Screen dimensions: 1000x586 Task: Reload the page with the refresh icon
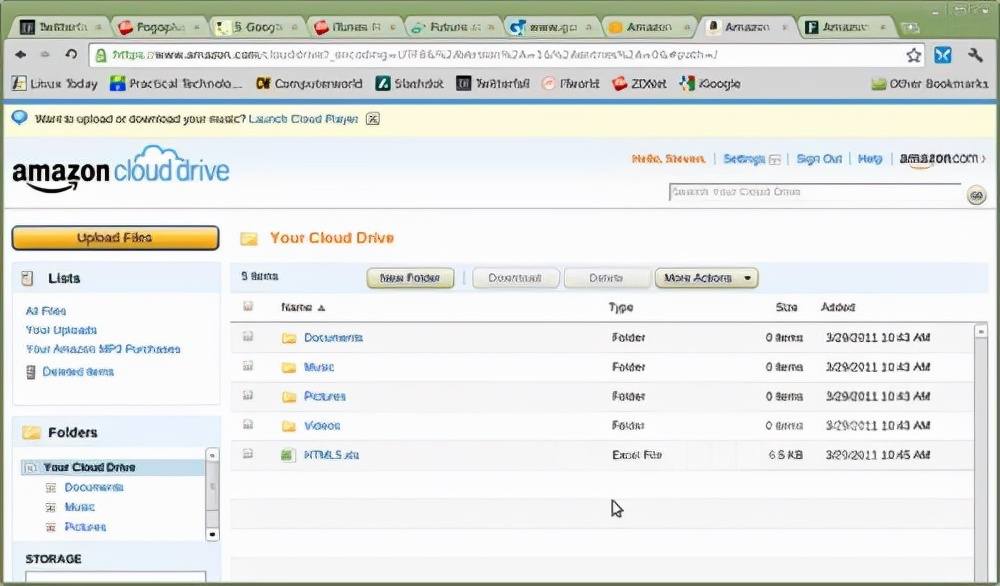[x=71, y=55]
